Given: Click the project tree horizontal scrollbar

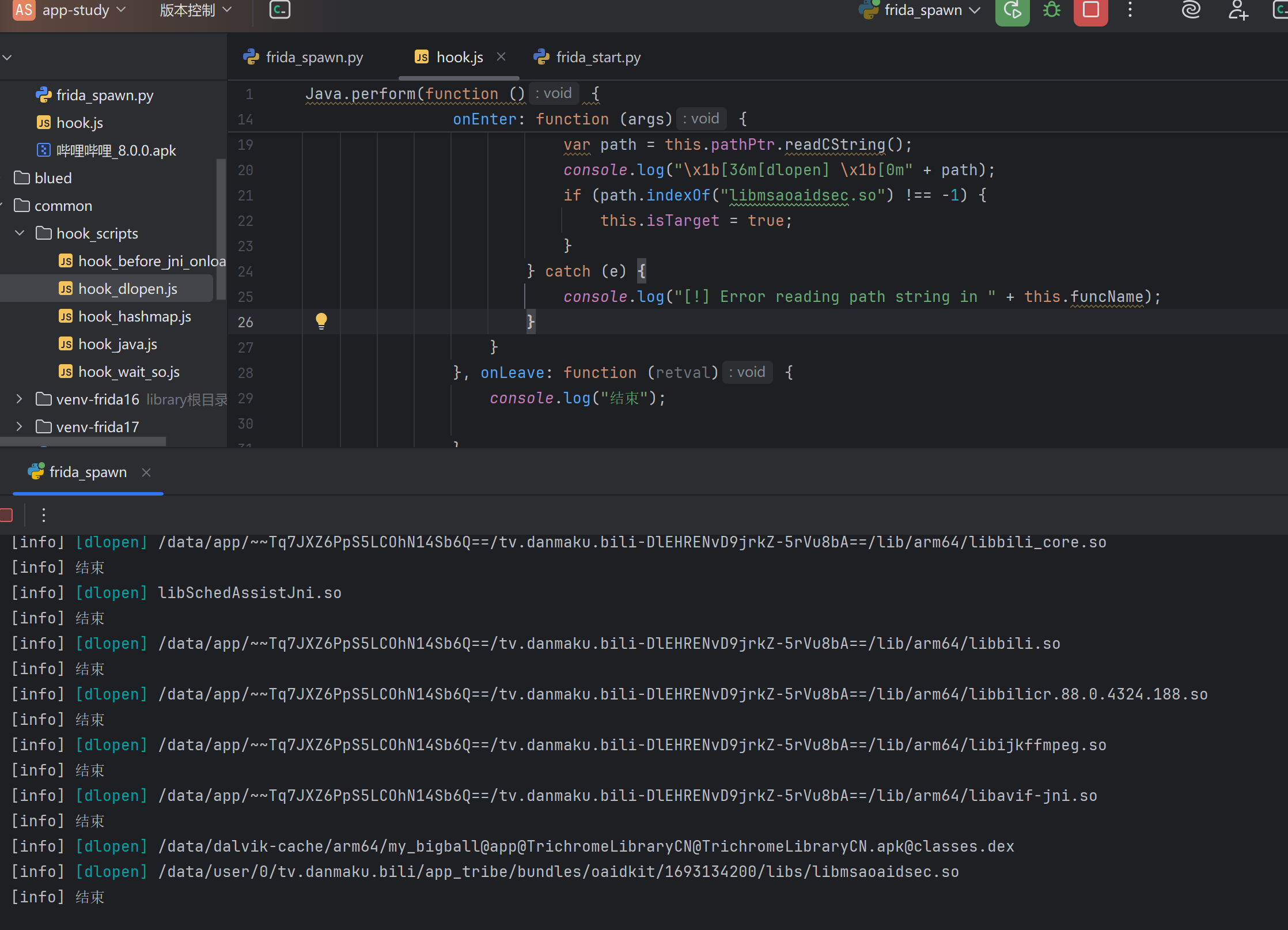Looking at the screenshot, I should (x=83, y=441).
